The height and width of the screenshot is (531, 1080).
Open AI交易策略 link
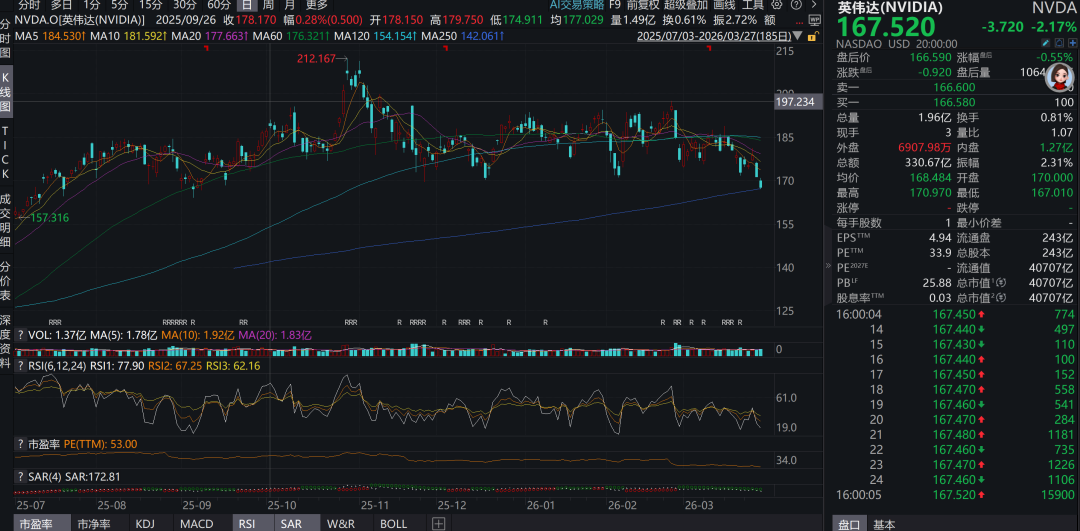[576, 5]
